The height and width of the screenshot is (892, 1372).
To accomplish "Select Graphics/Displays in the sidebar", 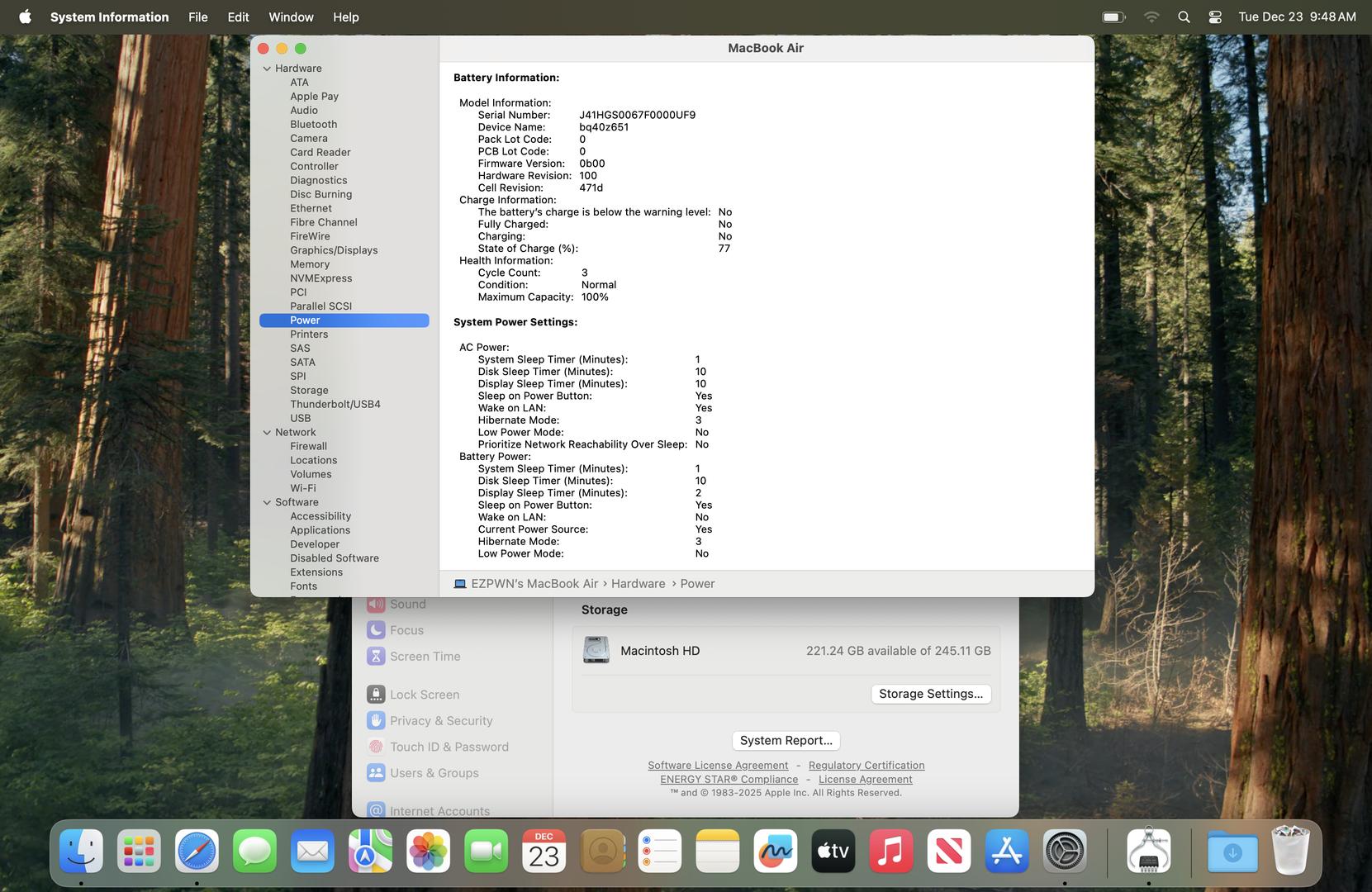I will click(x=334, y=250).
